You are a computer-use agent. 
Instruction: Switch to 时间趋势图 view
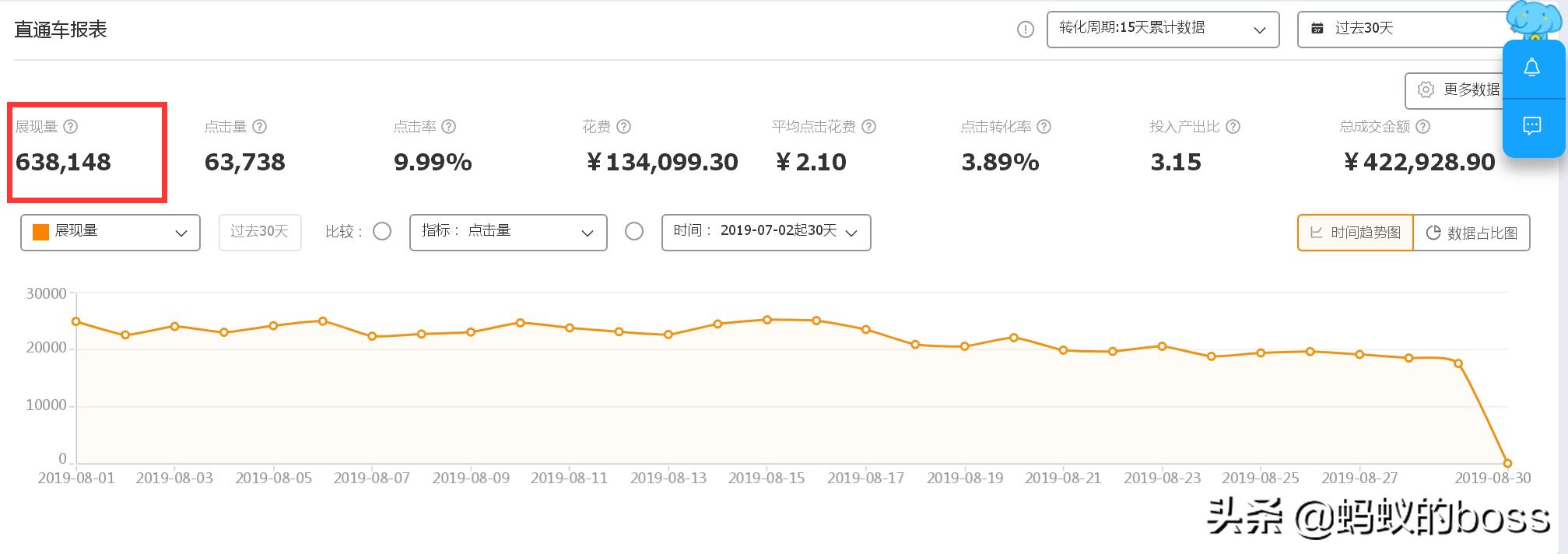[1355, 233]
